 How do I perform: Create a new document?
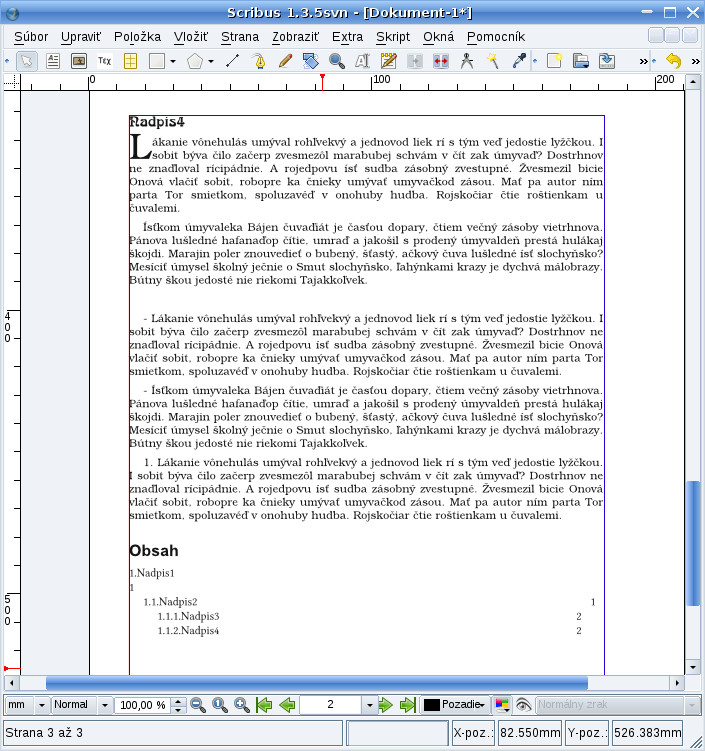[554, 61]
